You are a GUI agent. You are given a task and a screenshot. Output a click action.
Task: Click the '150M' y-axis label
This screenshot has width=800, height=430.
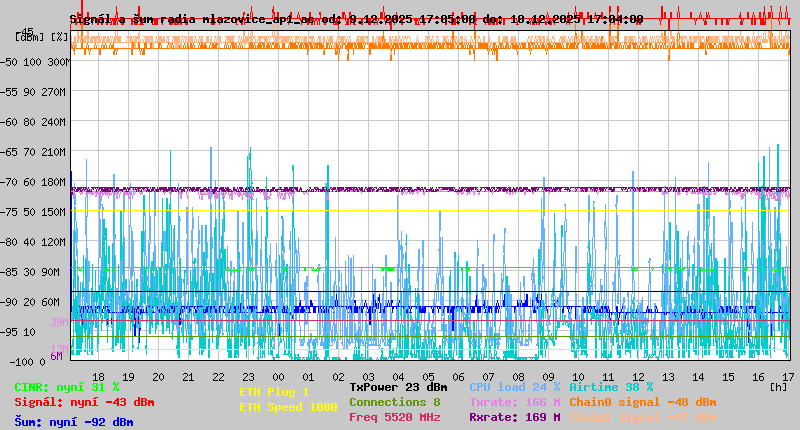tap(54, 212)
